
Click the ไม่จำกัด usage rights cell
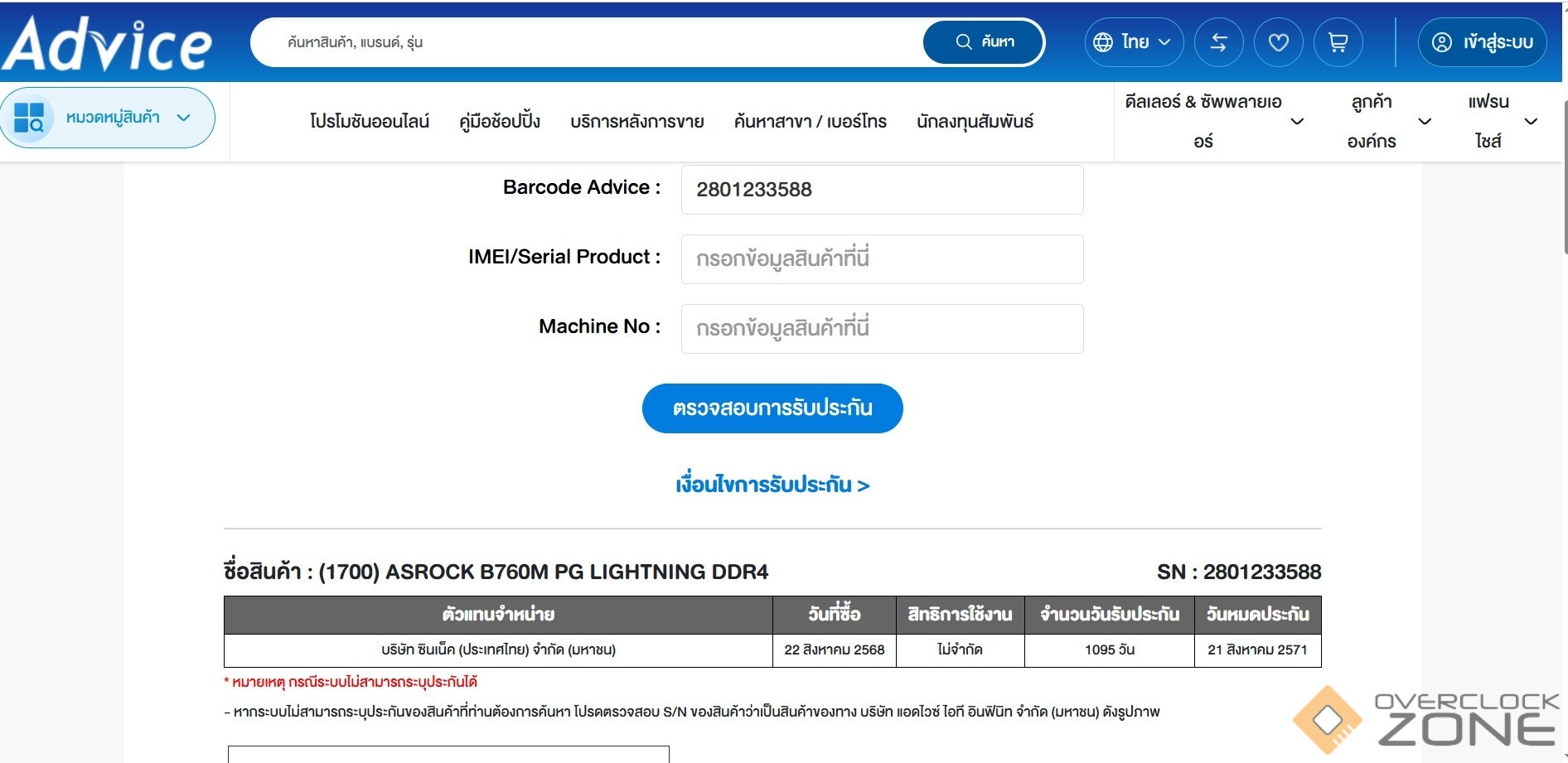[961, 650]
